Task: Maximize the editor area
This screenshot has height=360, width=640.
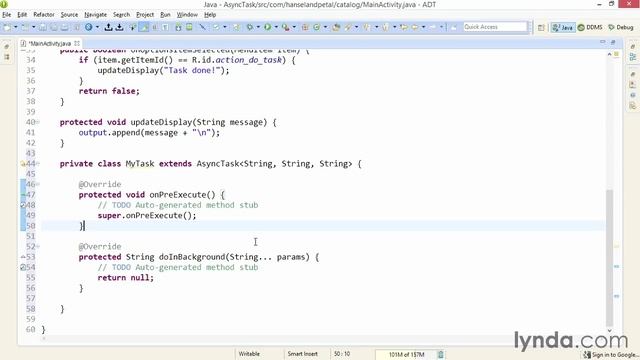Action: [613, 42]
